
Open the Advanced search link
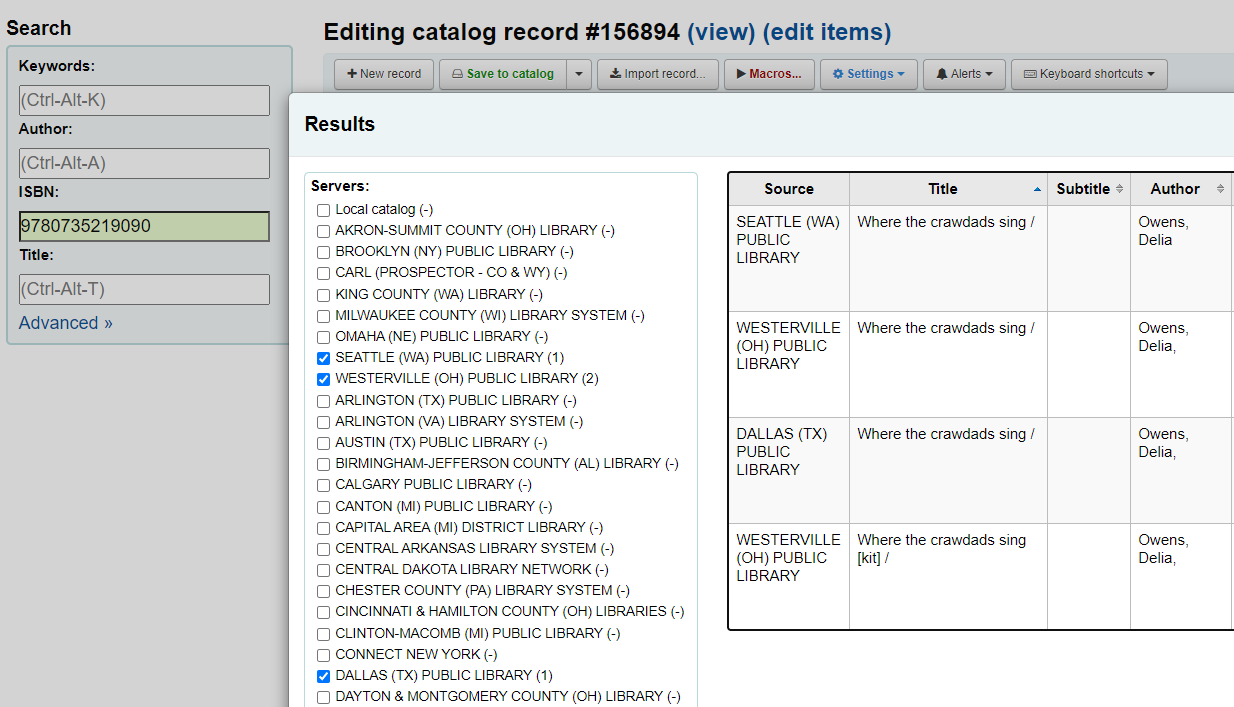coord(65,323)
